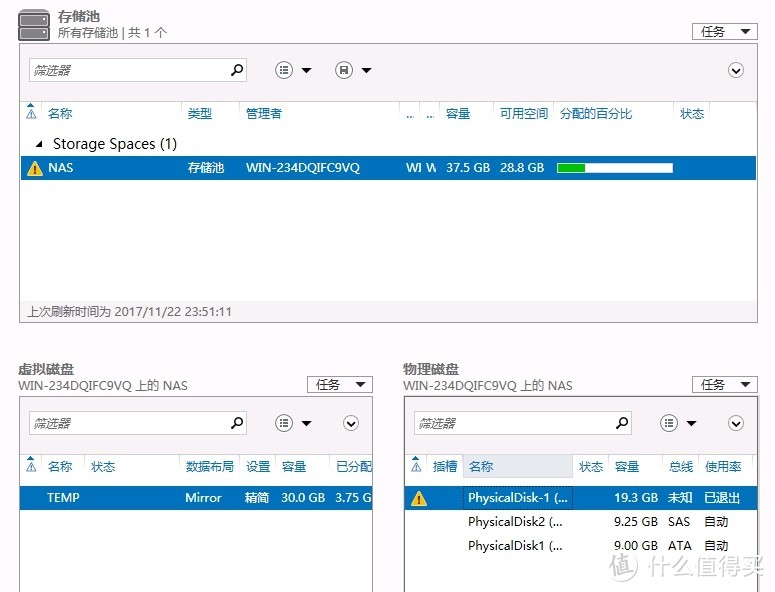Click search icon in storage pool filter
This screenshot has width=775, height=592.
237,70
